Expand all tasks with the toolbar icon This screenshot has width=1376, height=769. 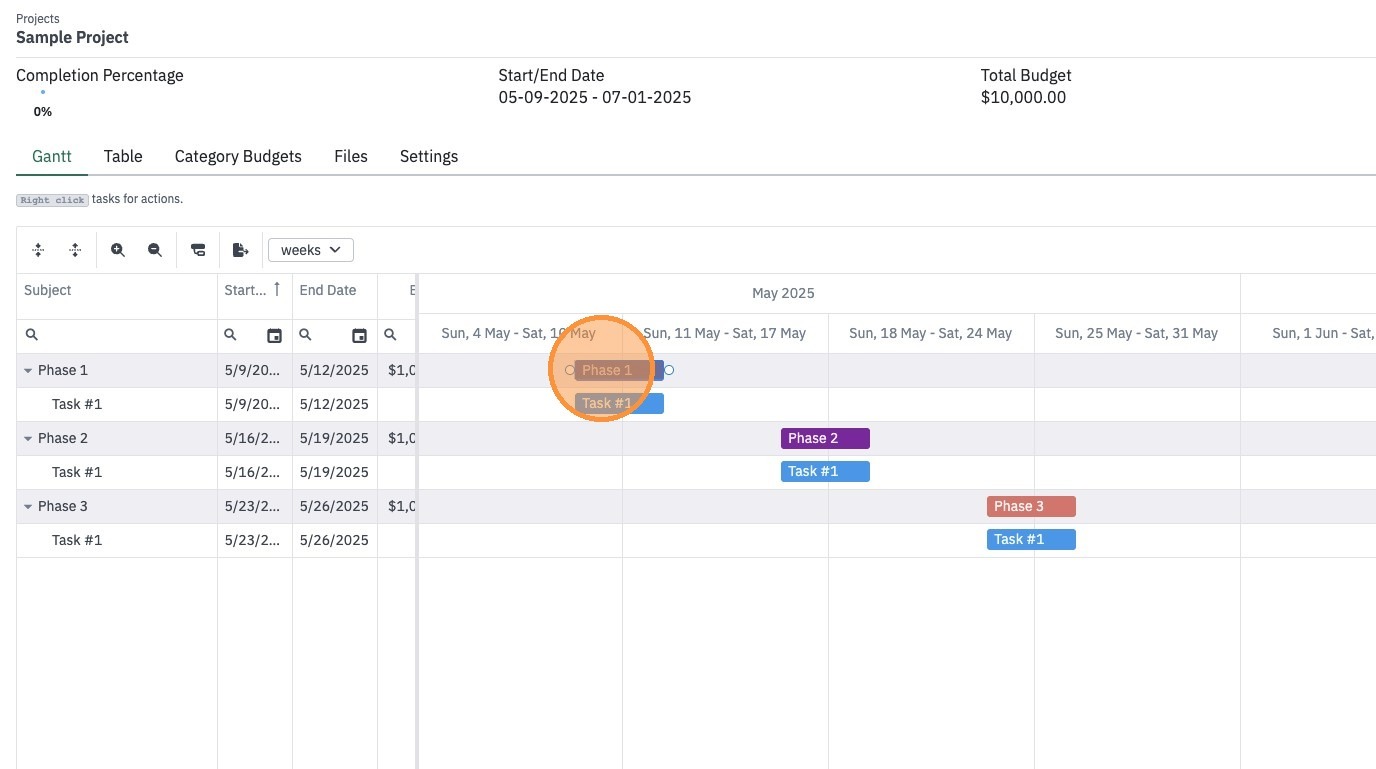75,250
